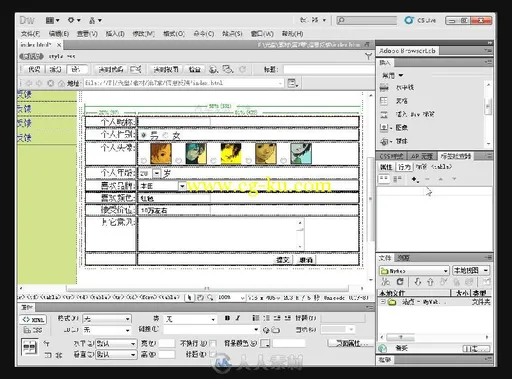Image resolution: width=512 pixels, height=379 pixels.
Task: Switch Property inspector to HTML mode
Action: coord(33,319)
